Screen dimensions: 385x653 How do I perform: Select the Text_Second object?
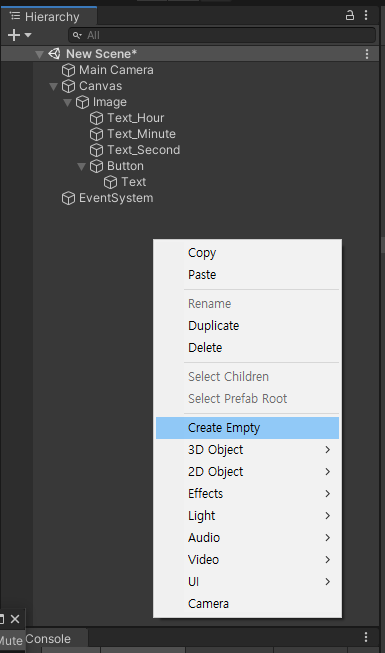pyautogui.click(x=144, y=150)
